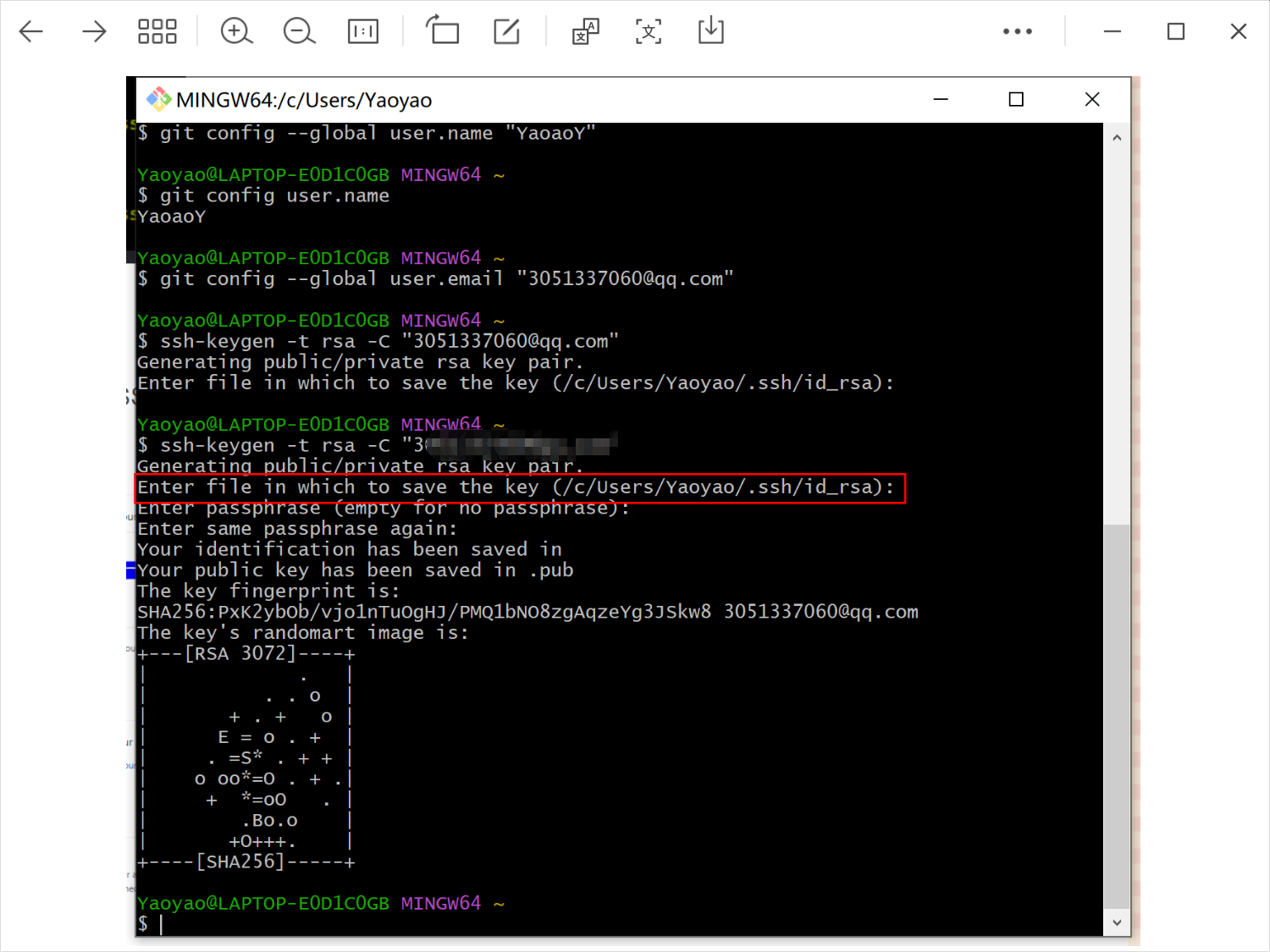Click the "+----[SHA256]-----+" randomart footer
Screen dimensions: 1270x952
[x=246, y=861]
